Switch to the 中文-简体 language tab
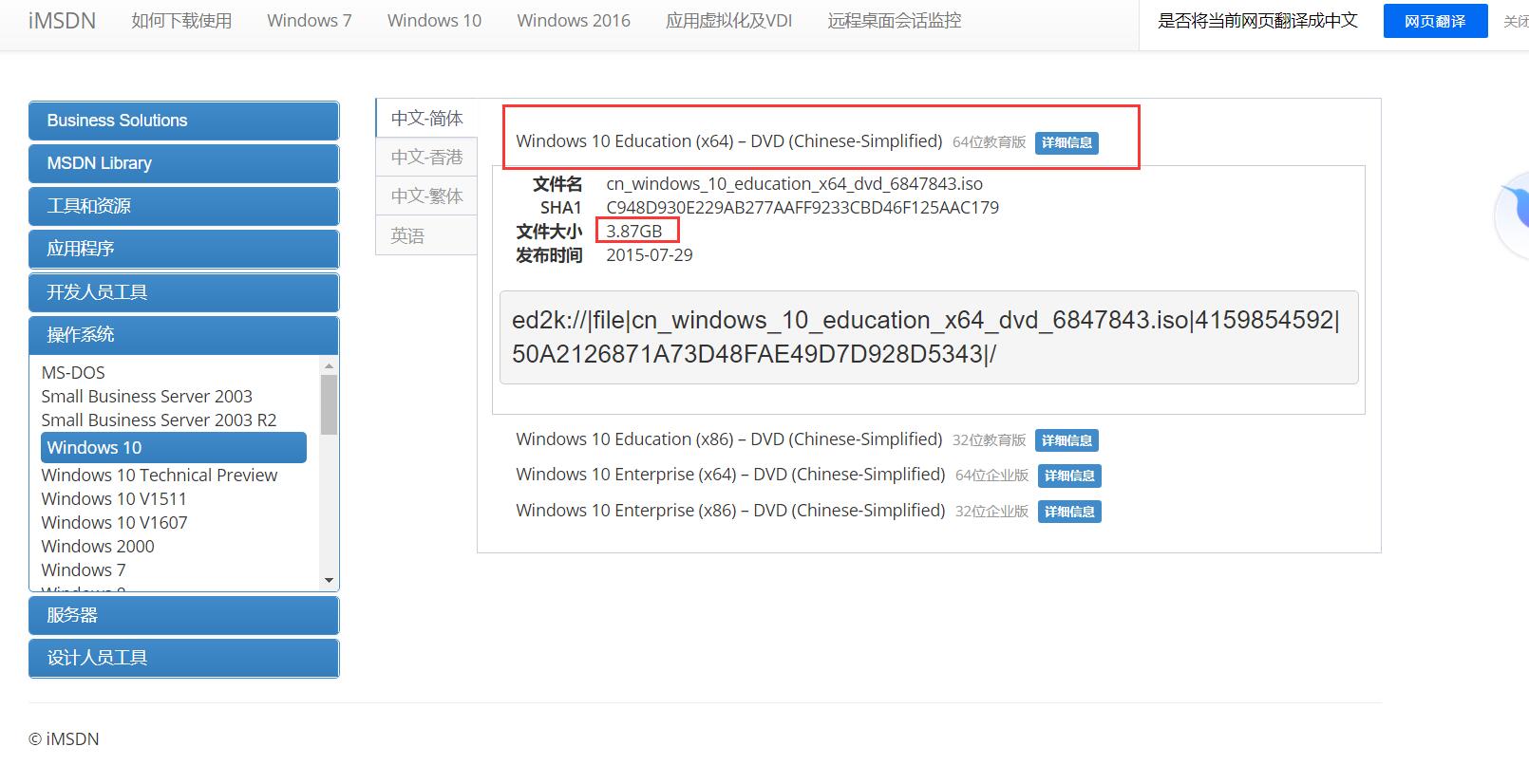Screen dimensions: 1529x784 pyautogui.click(x=427, y=119)
